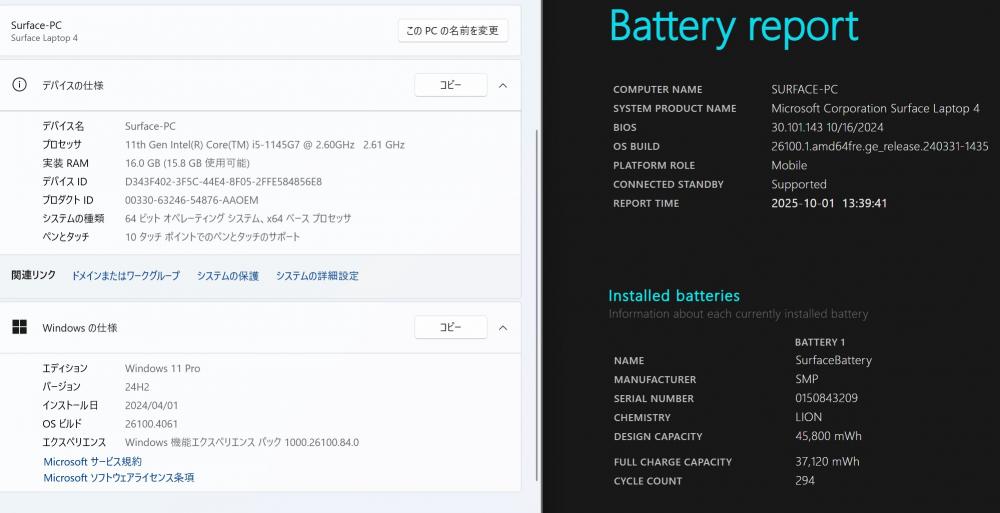Screen dimensions: 1000x513
Task: Select report time 2025-10-01 13:39:41
Action: coord(829,203)
